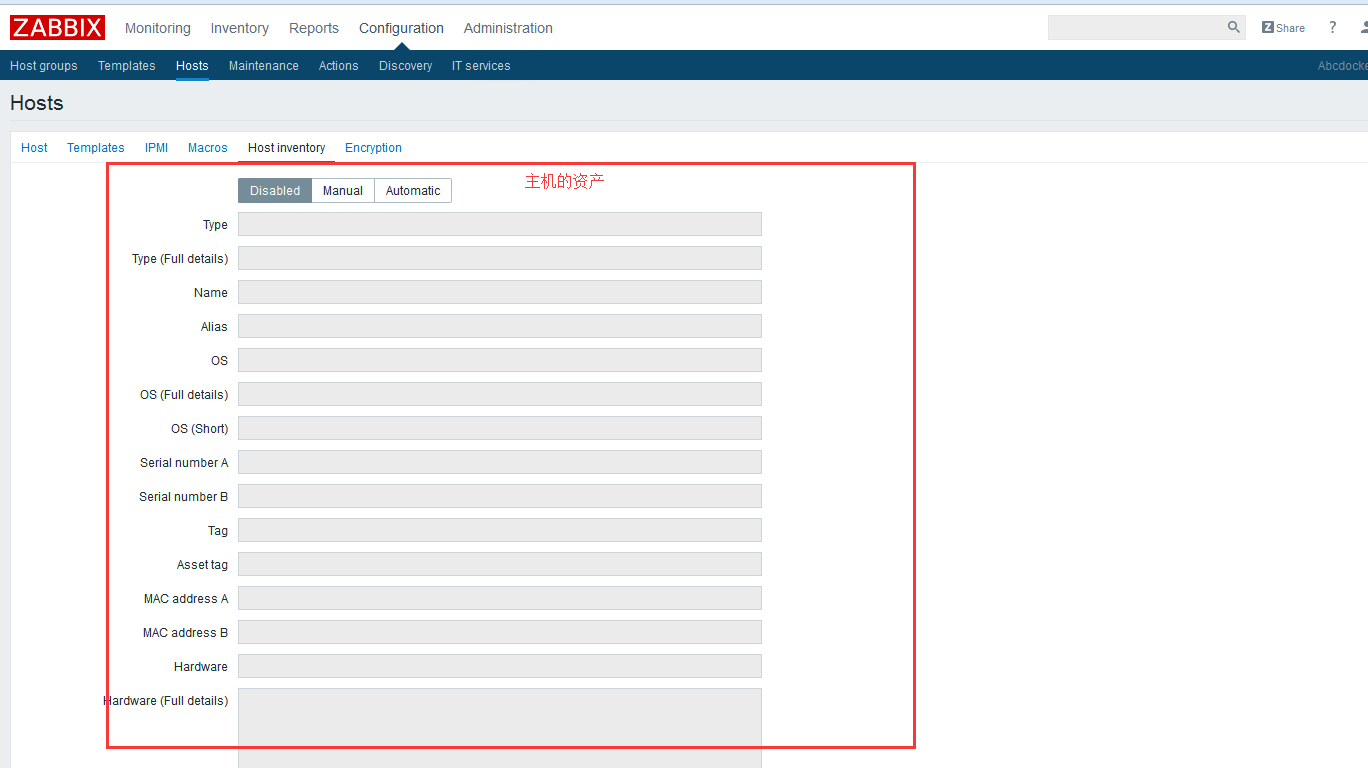The height and width of the screenshot is (768, 1368).
Task: Select the Host inventory tab
Action: click(x=287, y=148)
